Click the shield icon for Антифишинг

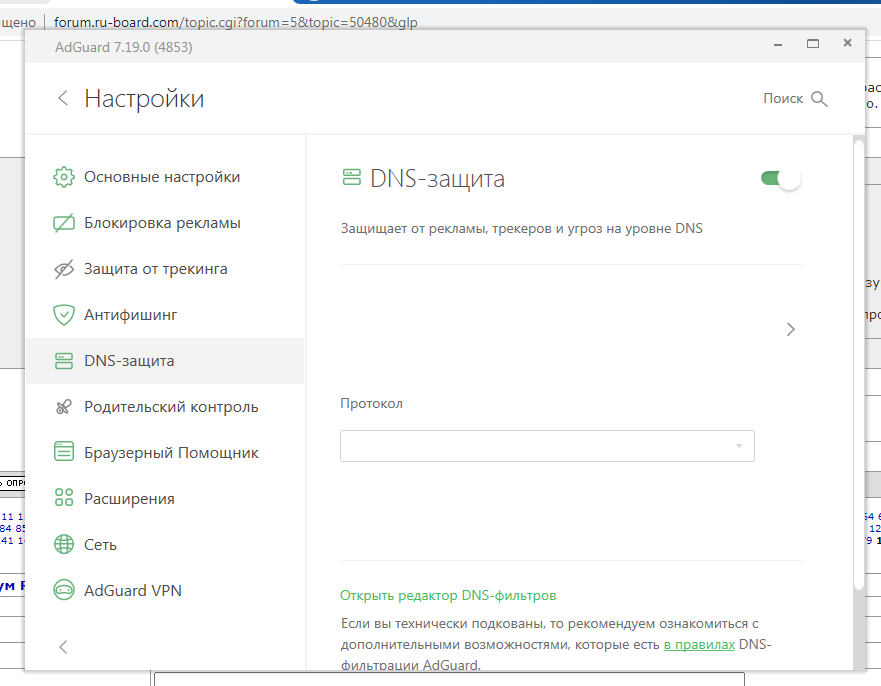click(x=63, y=315)
